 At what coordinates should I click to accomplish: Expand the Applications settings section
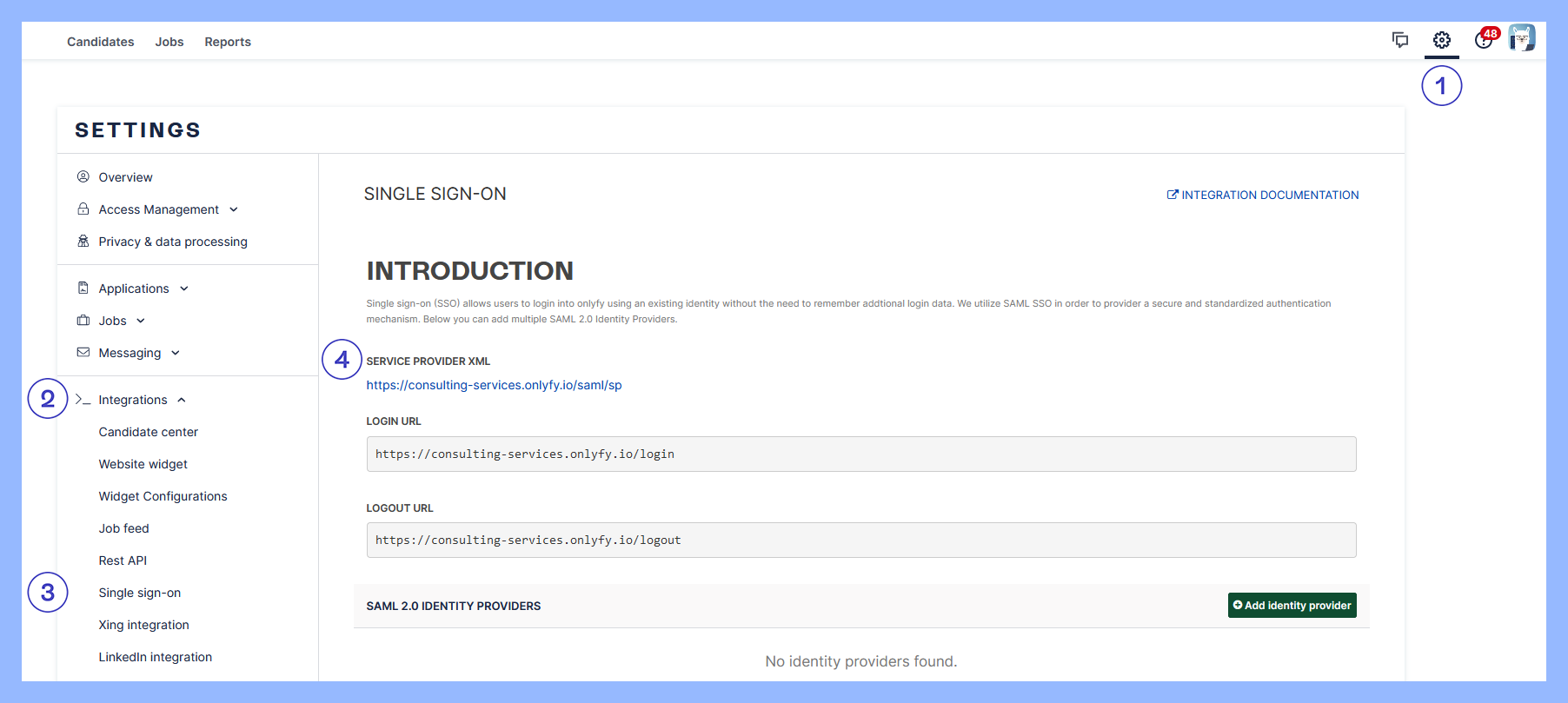click(143, 288)
